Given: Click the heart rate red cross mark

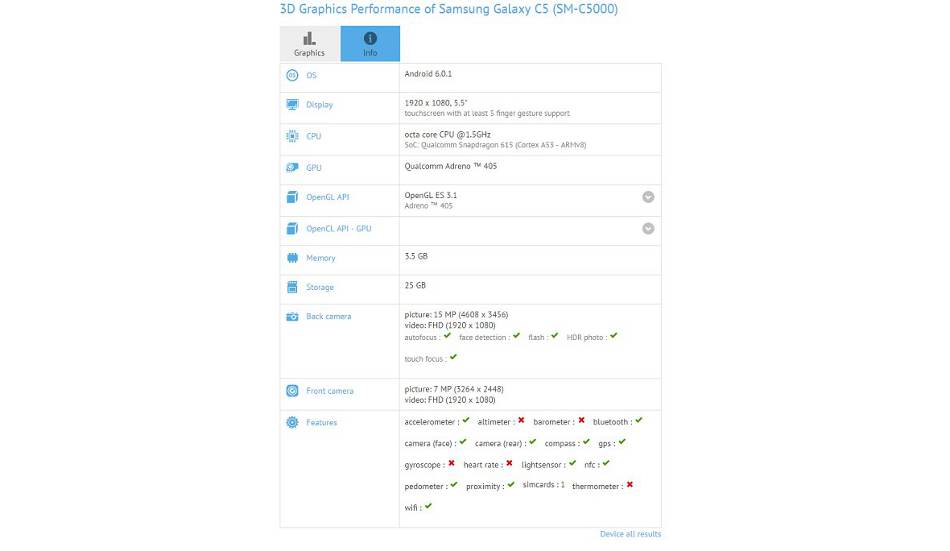Looking at the screenshot, I should click(510, 463).
